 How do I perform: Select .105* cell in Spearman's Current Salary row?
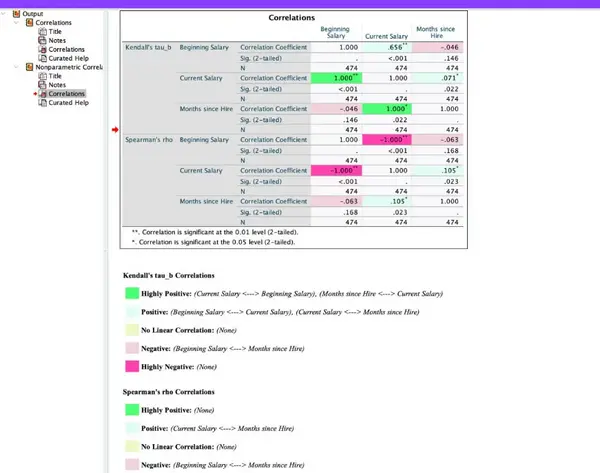coord(437,170)
